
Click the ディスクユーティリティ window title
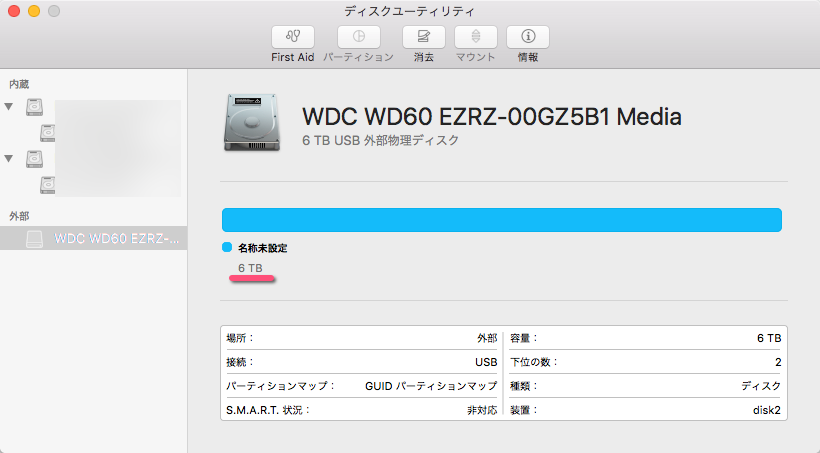[409, 11]
